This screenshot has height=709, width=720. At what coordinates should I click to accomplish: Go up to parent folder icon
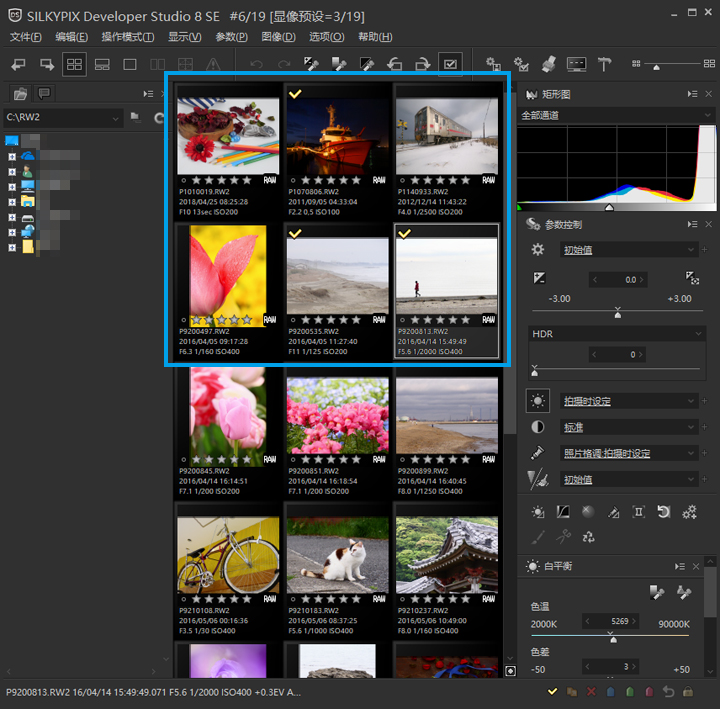pos(135,117)
